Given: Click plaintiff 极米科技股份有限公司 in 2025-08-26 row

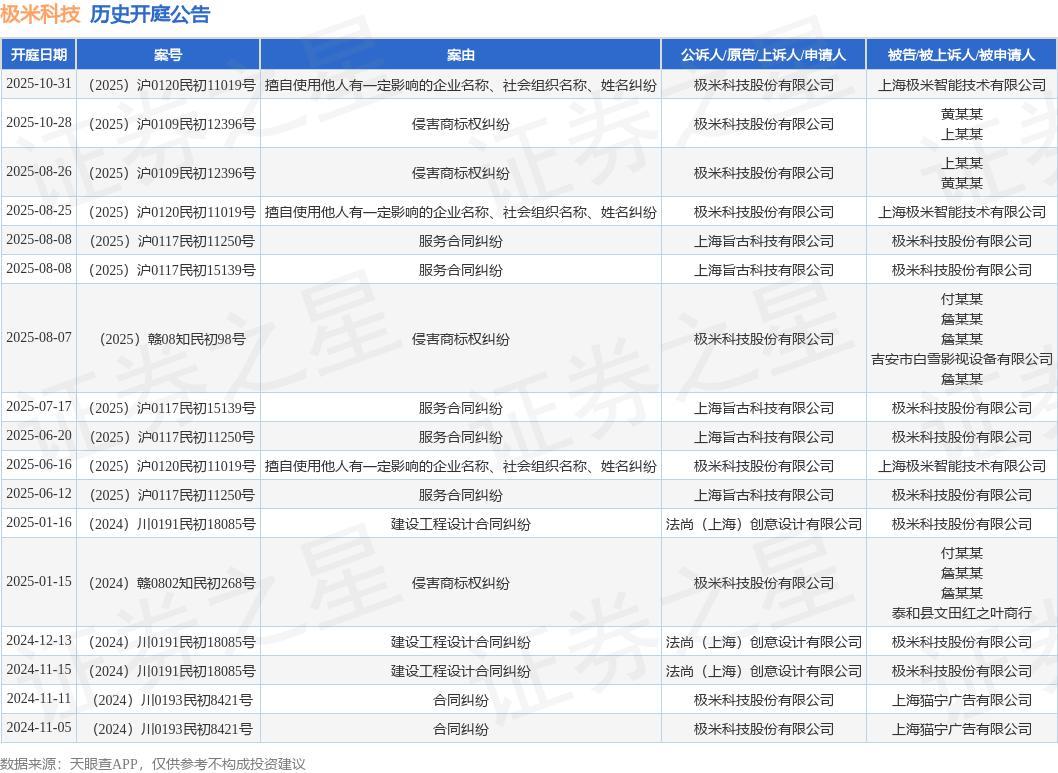Looking at the screenshot, I should point(763,173).
